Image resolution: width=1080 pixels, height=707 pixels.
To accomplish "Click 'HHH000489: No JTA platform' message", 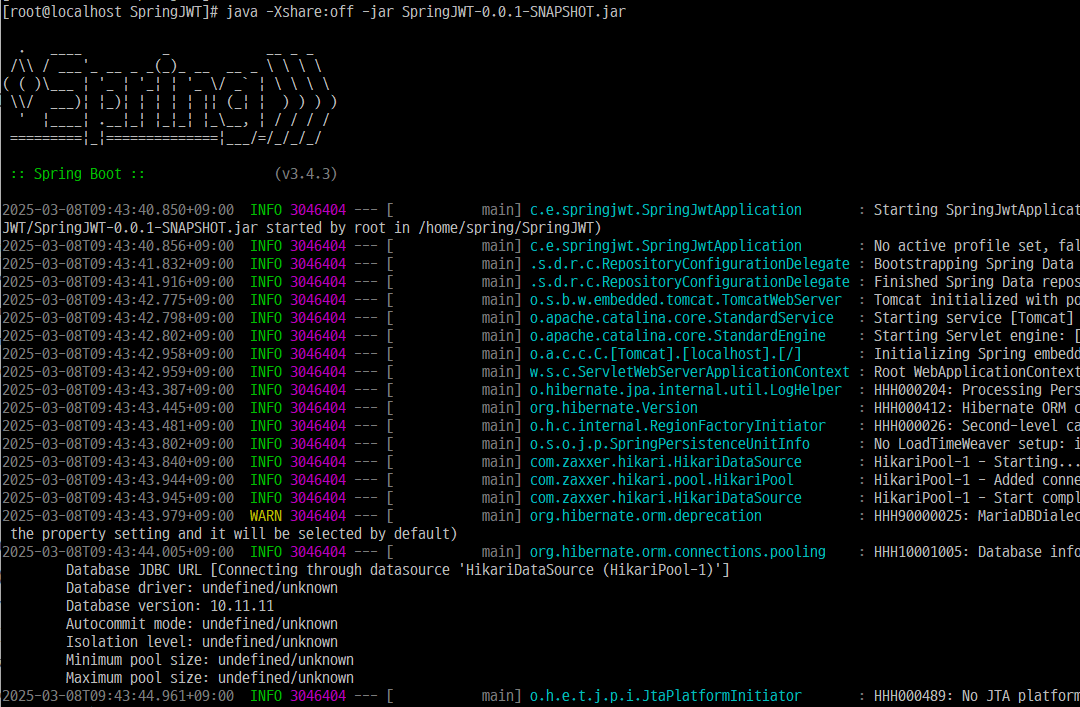I will click(976, 696).
